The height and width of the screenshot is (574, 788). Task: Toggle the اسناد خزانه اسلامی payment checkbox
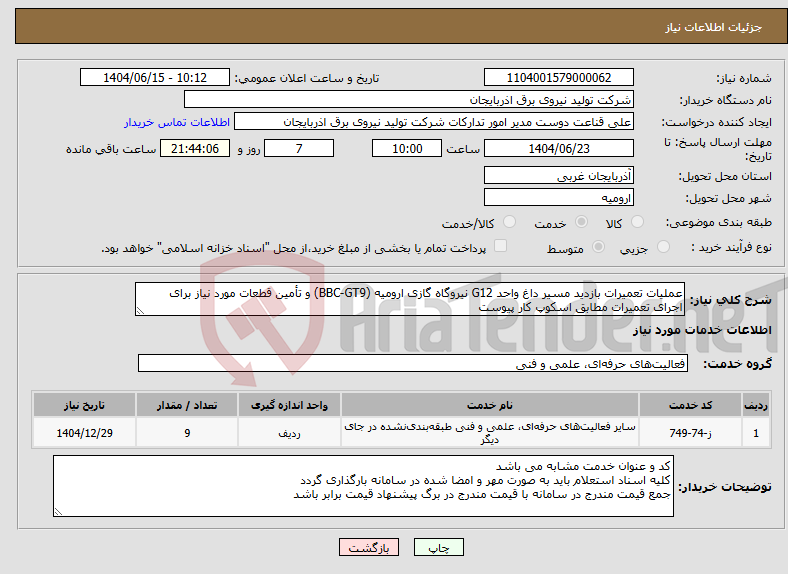coord(501,245)
